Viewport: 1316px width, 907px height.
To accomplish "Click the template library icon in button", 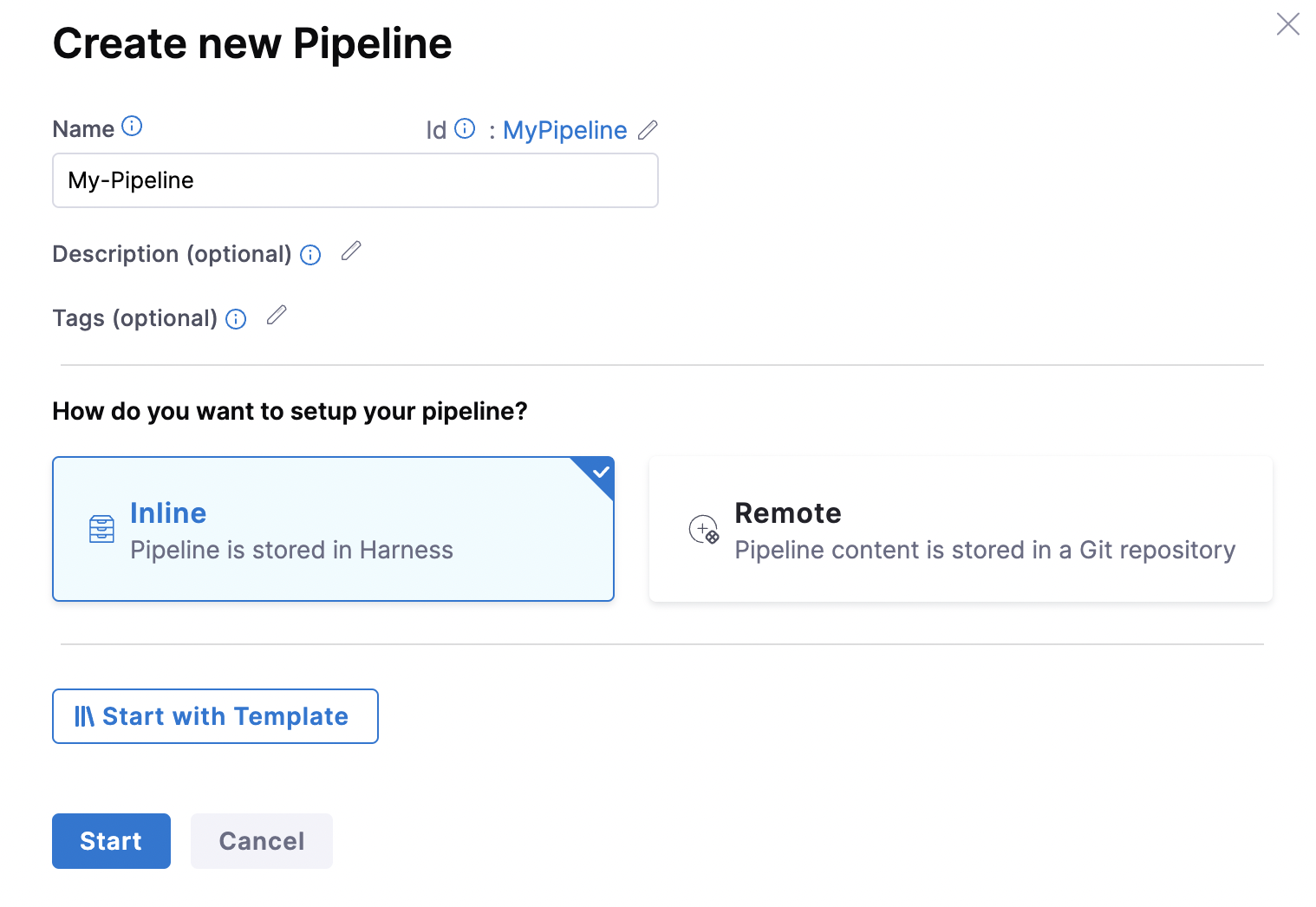I will [x=84, y=716].
